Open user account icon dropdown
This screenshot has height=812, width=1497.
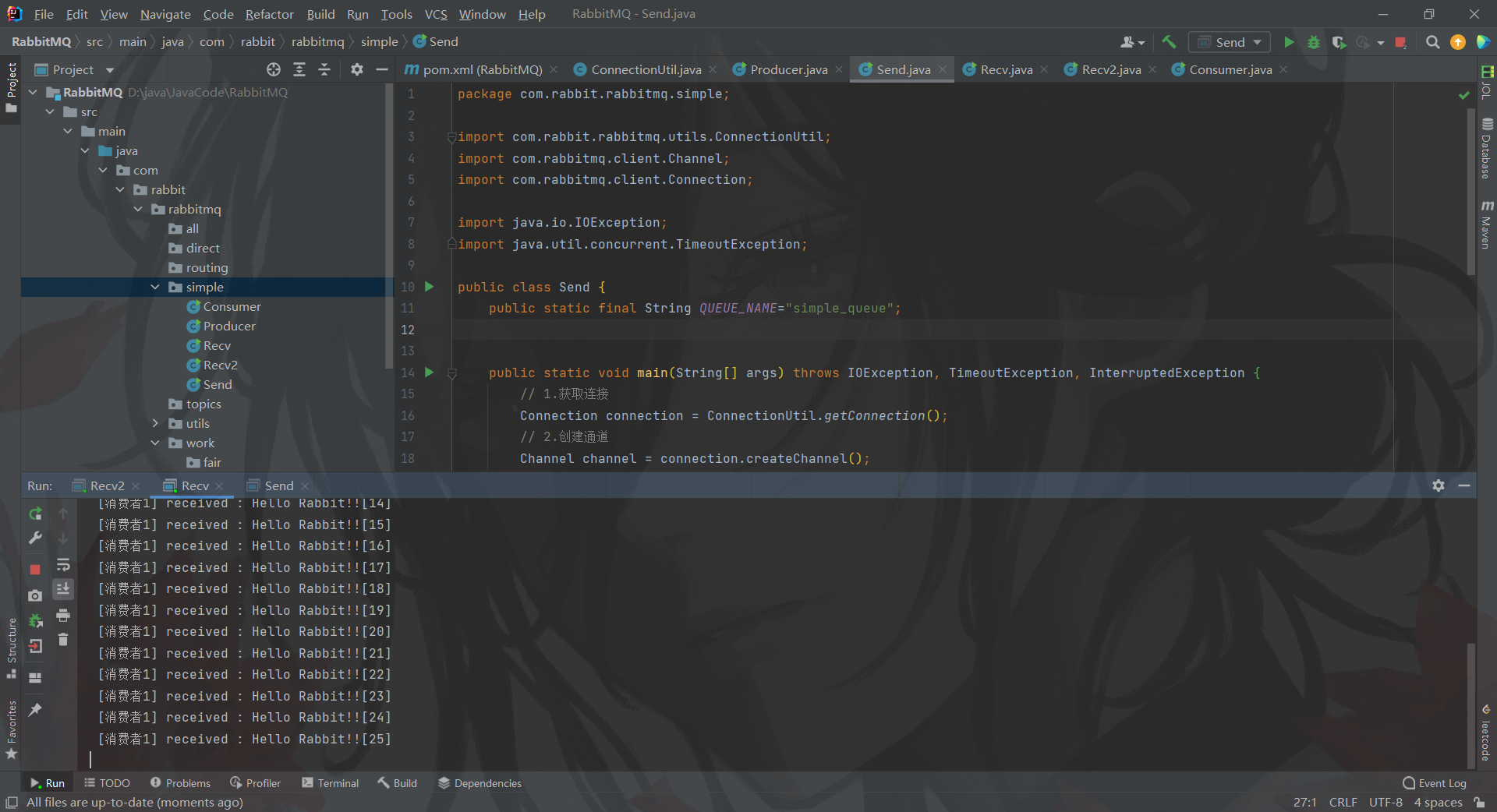(x=1132, y=42)
